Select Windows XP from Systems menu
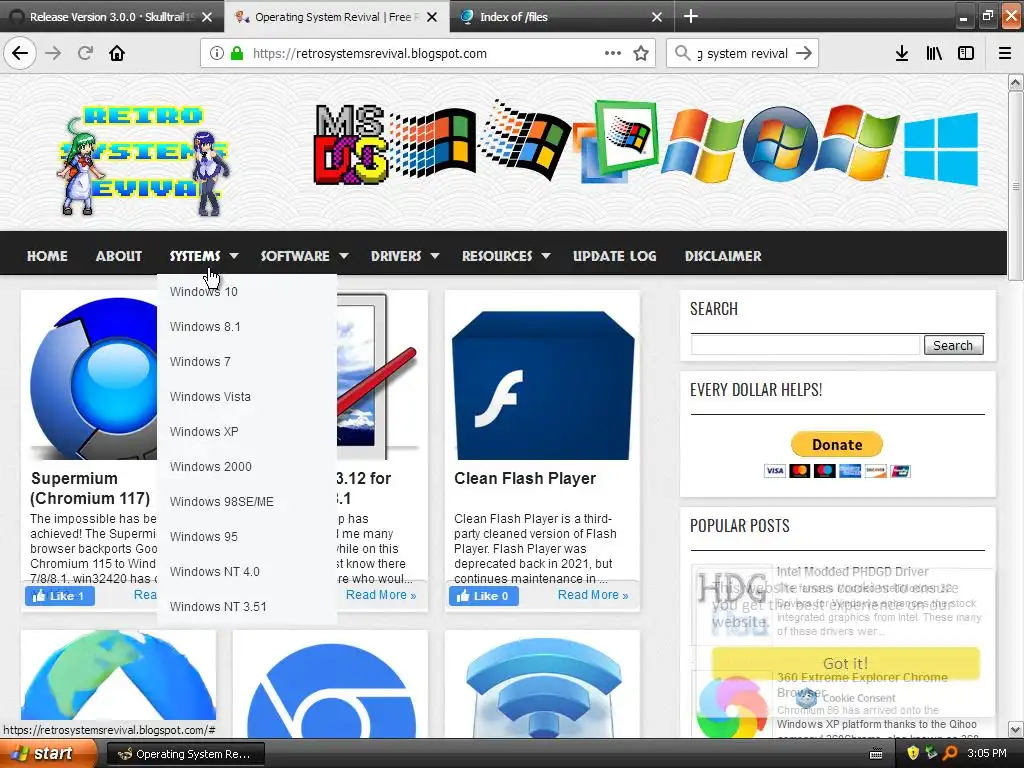Viewport: 1024px width, 768px height. click(x=247, y=432)
